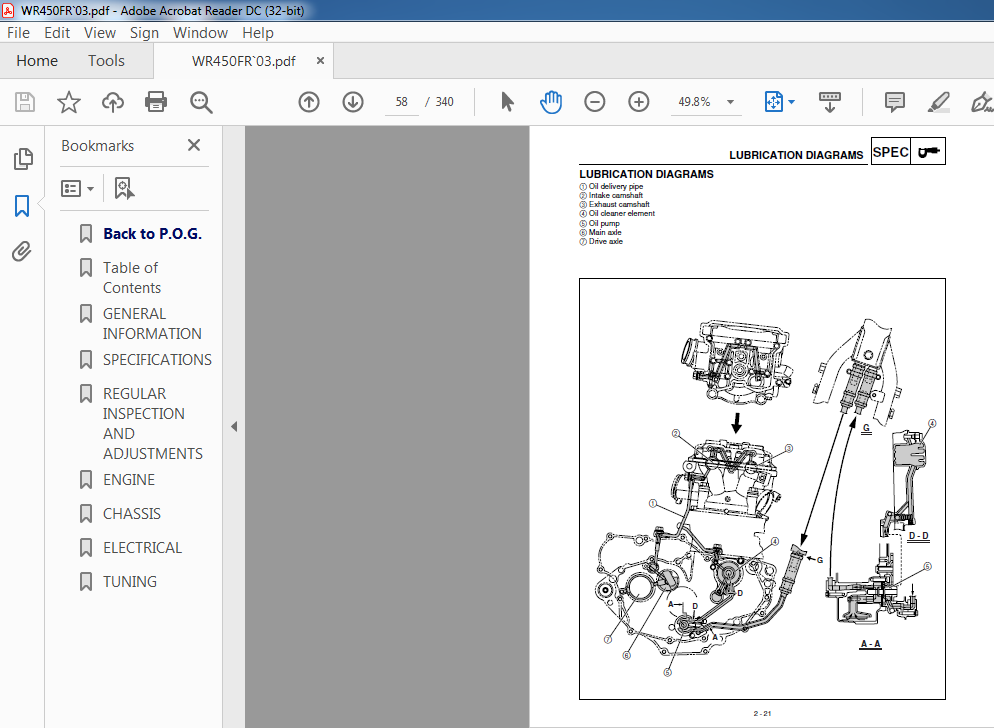Viewport: 994px width, 728px height.
Task: Open the Help menu
Action: coord(257,33)
